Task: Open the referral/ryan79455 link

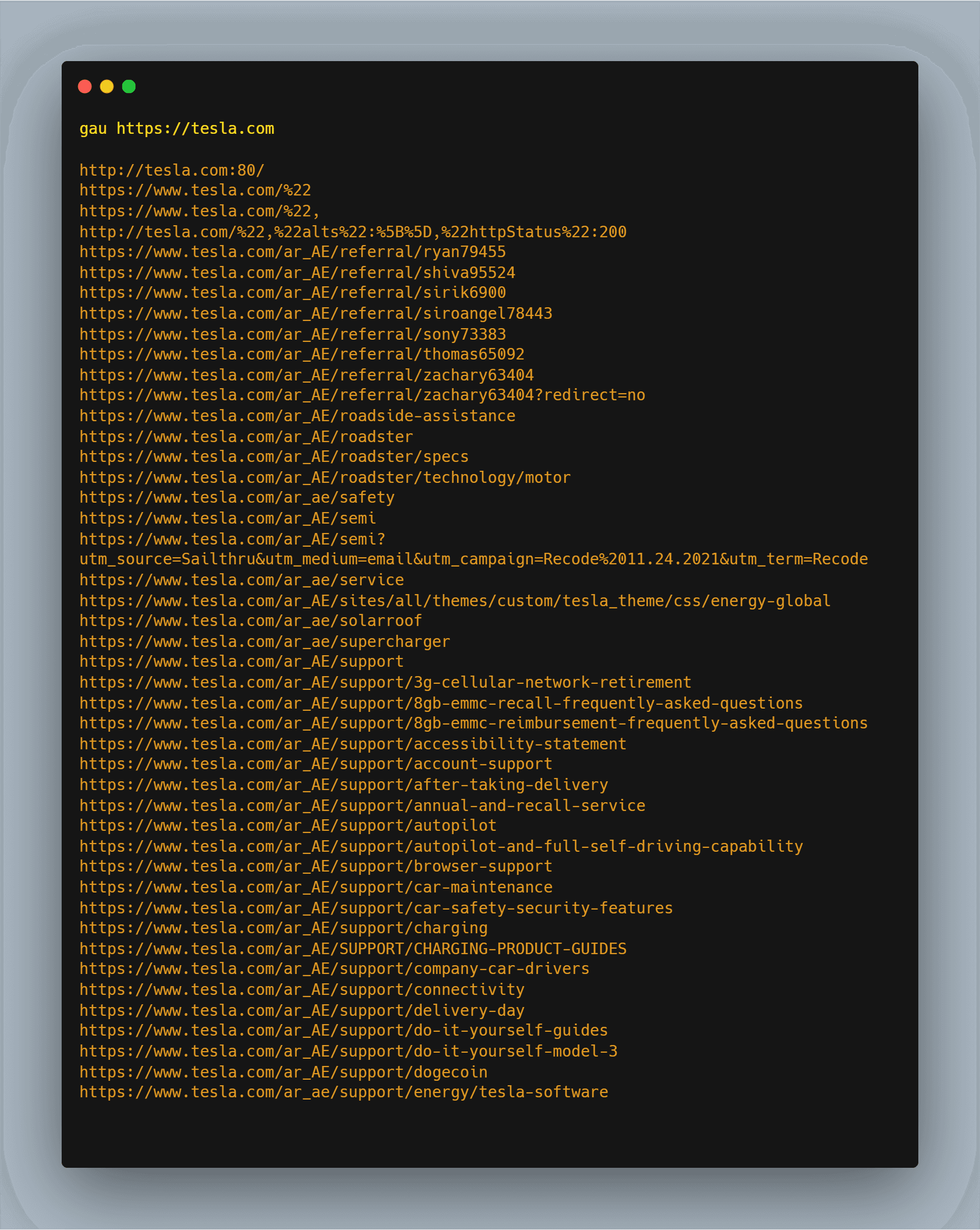Action: [292, 252]
